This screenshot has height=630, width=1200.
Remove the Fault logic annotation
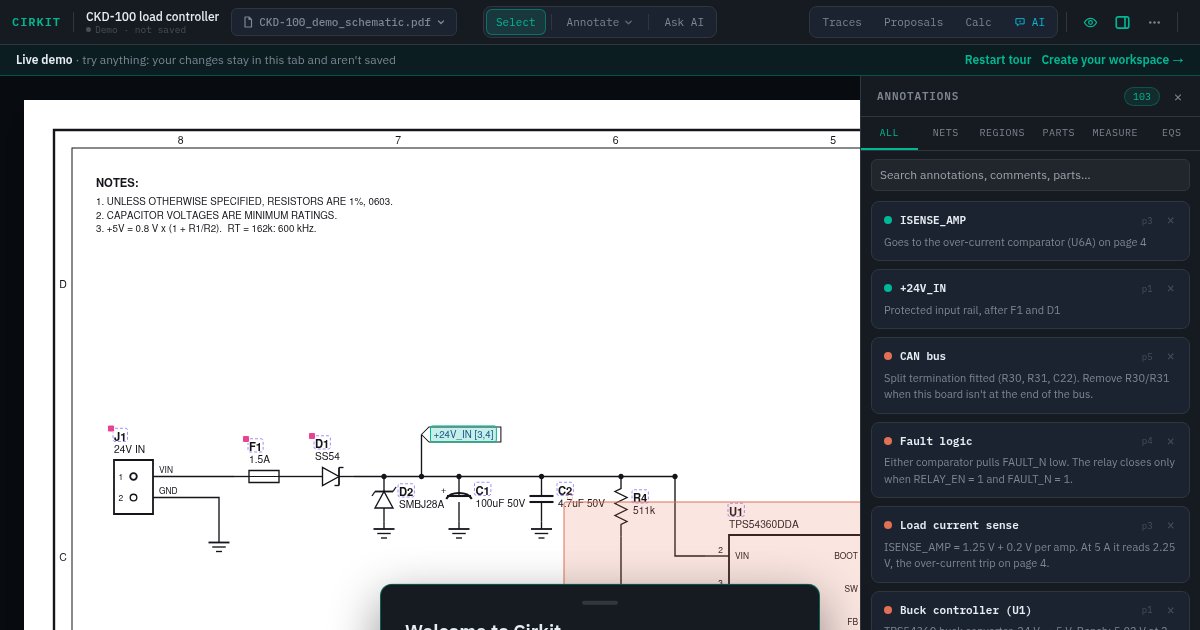[x=1171, y=441]
